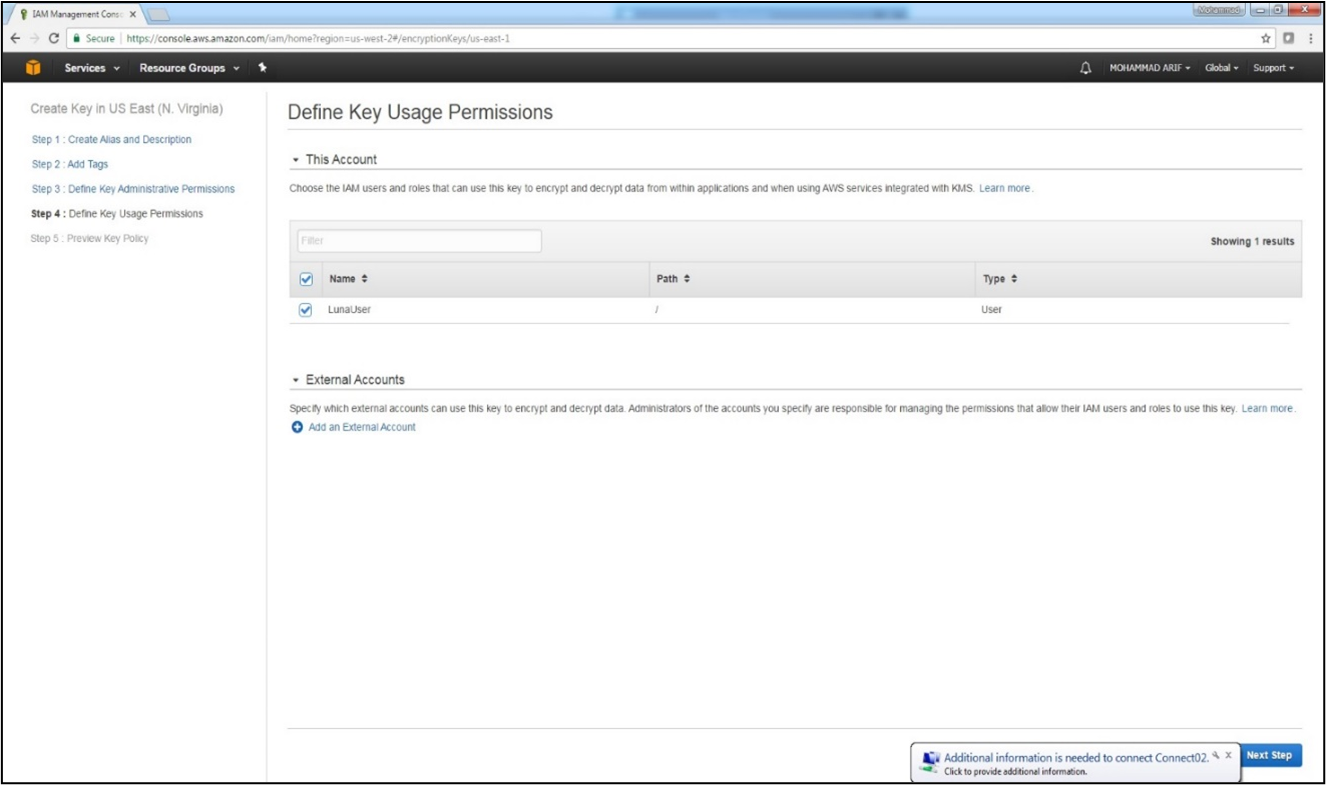Collapse the This Account section

[x=296, y=160]
